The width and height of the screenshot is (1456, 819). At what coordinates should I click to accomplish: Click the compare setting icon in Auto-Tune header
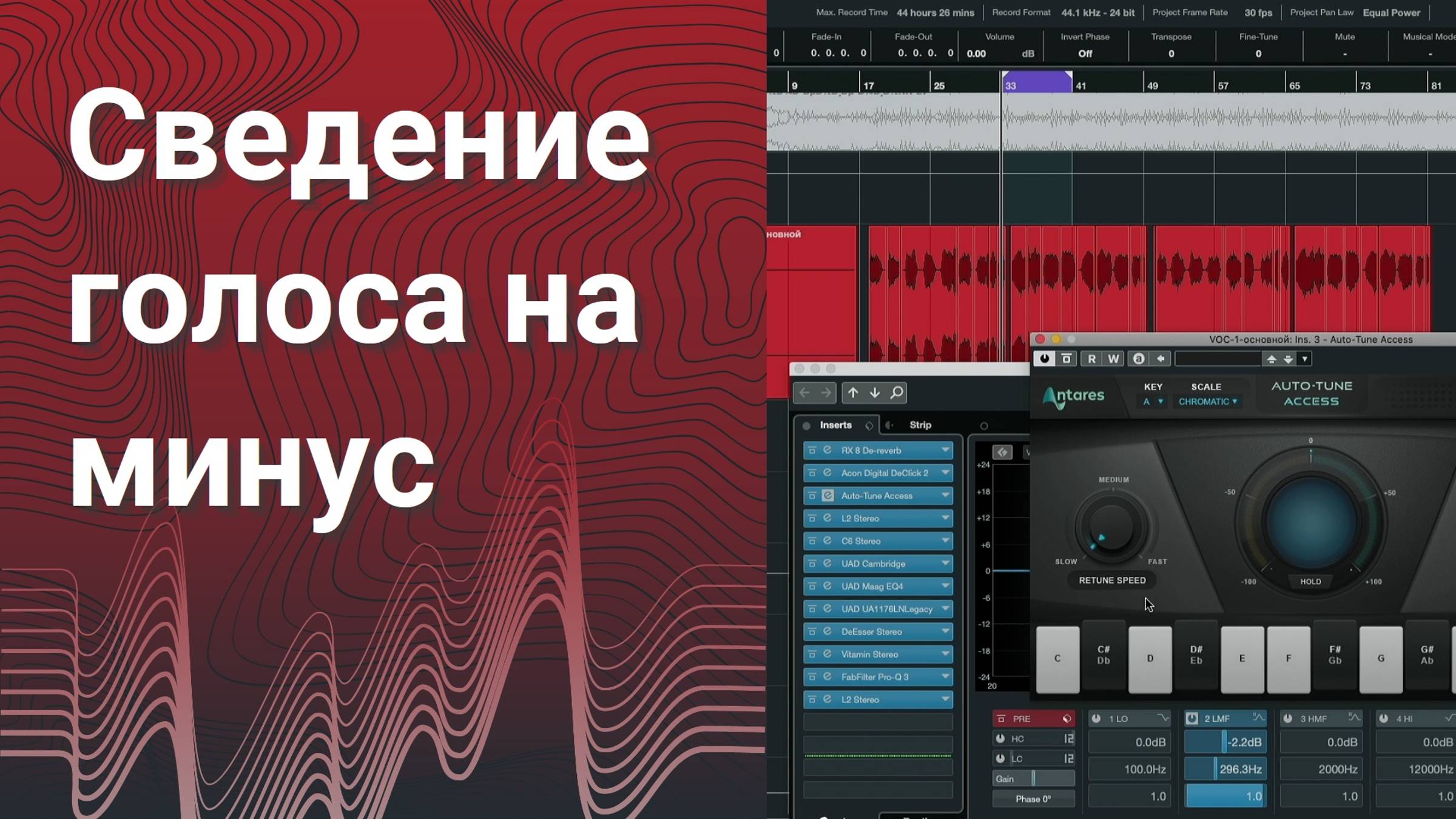click(1066, 359)
